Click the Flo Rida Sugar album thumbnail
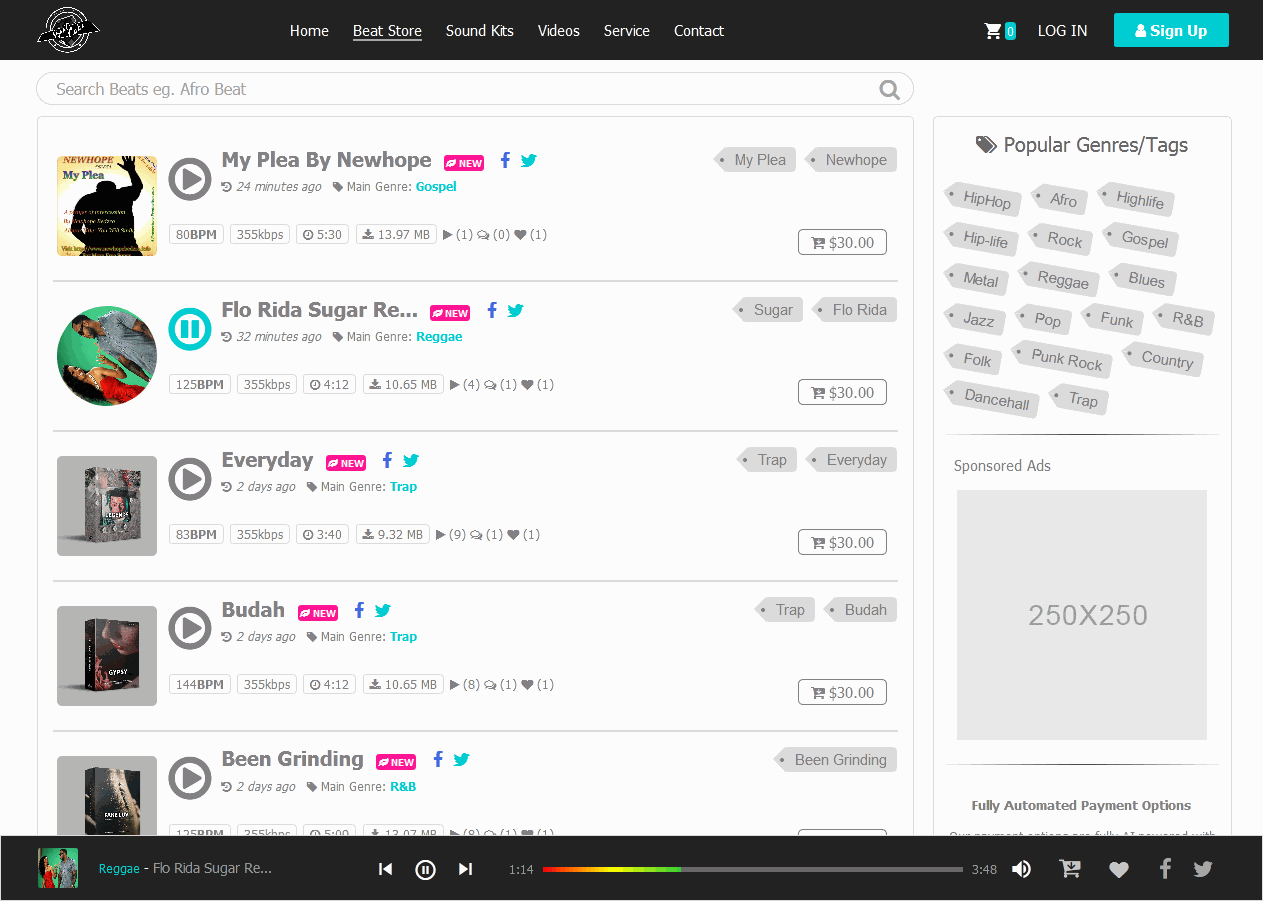This screenshot has width=1263, height=901. [x=106, y=355]
